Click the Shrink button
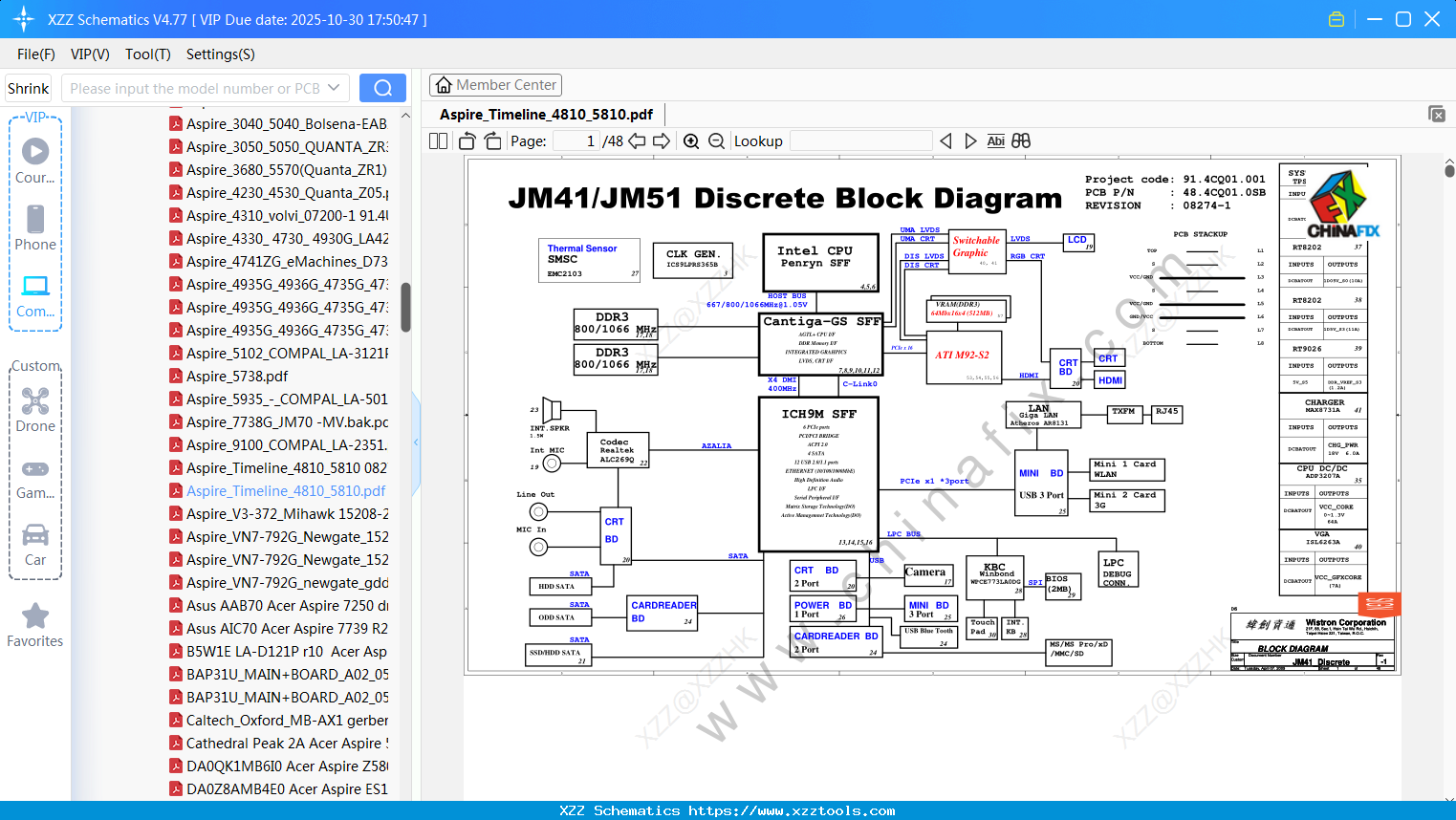1456x820 pixels. [28, 88]
